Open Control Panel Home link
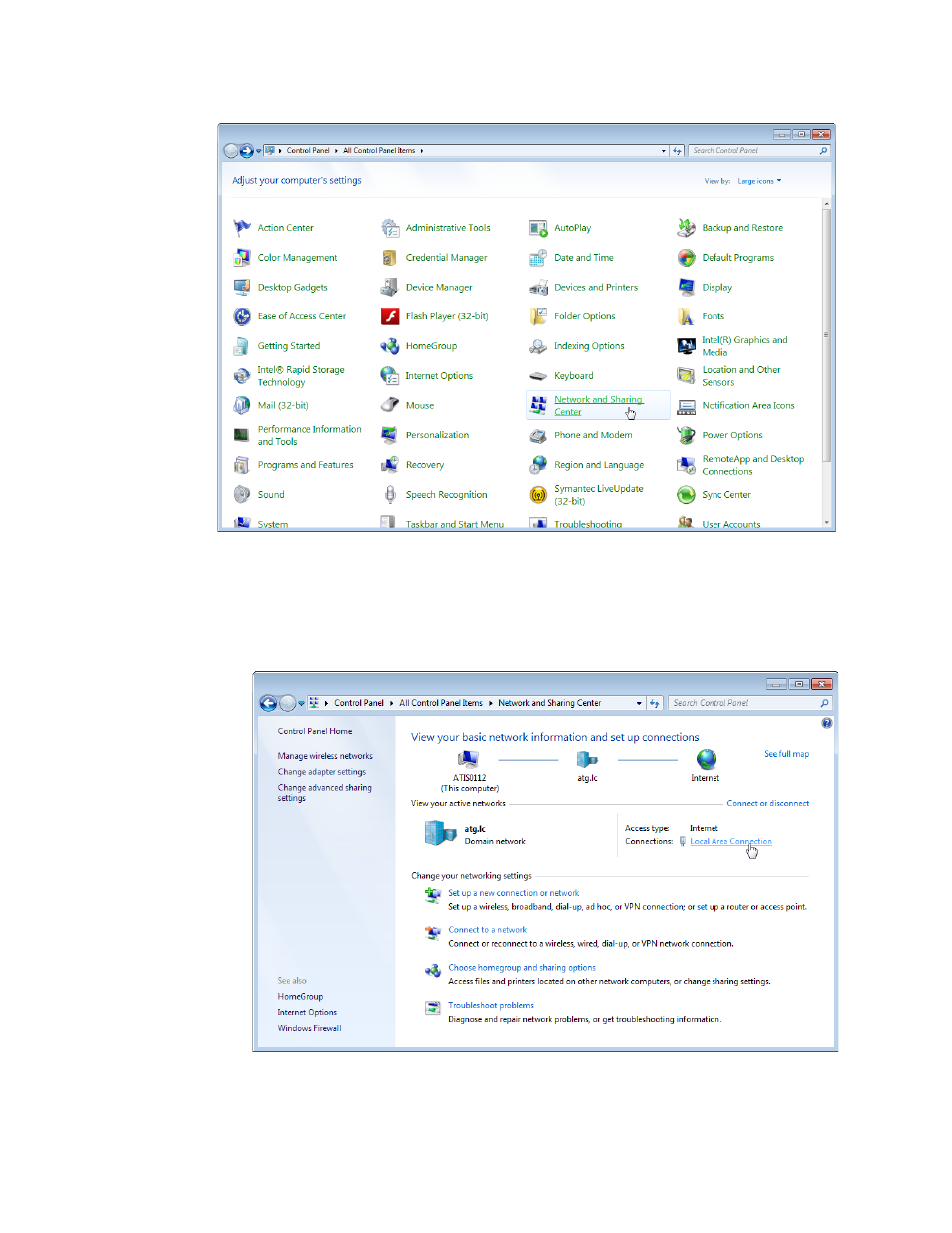This screenshot has height=1233, width=952. tap(315, 731)
